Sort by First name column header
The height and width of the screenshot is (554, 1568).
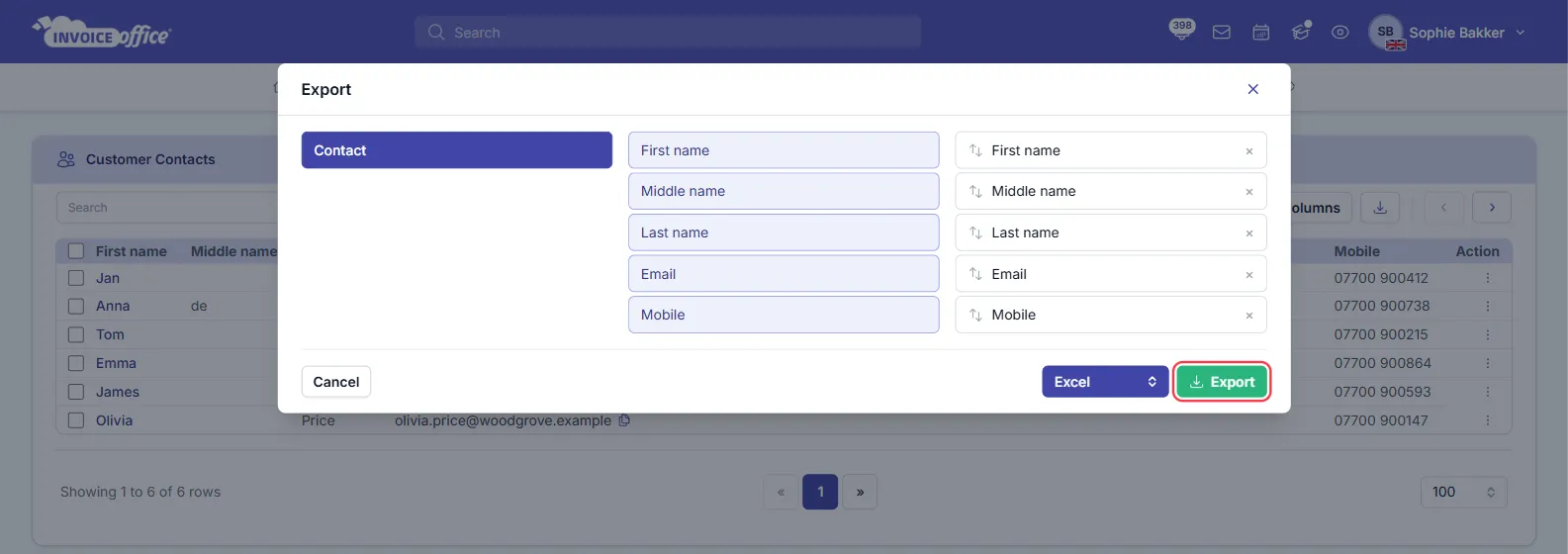[132, 251]
